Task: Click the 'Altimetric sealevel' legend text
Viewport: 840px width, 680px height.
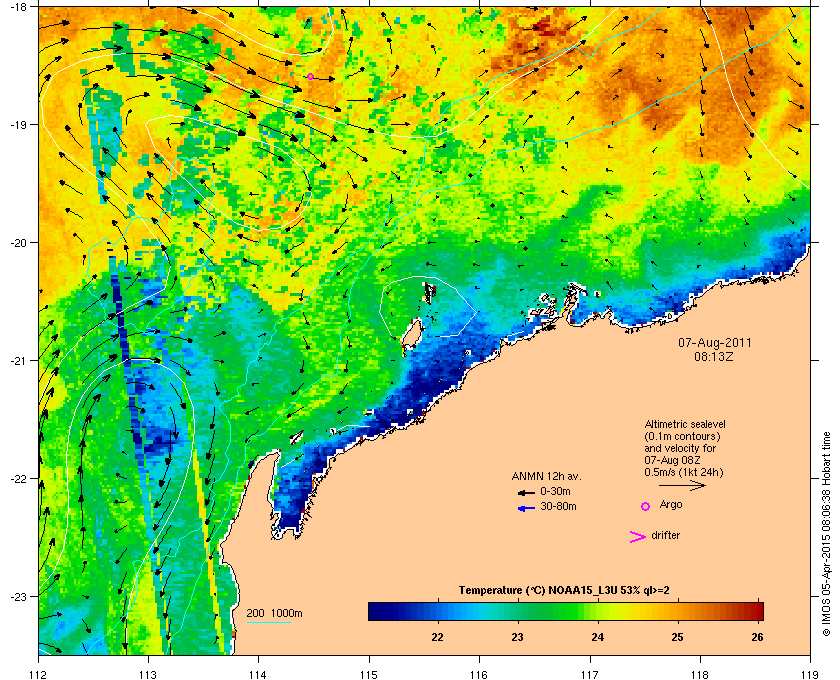Action: pos(685,424)
